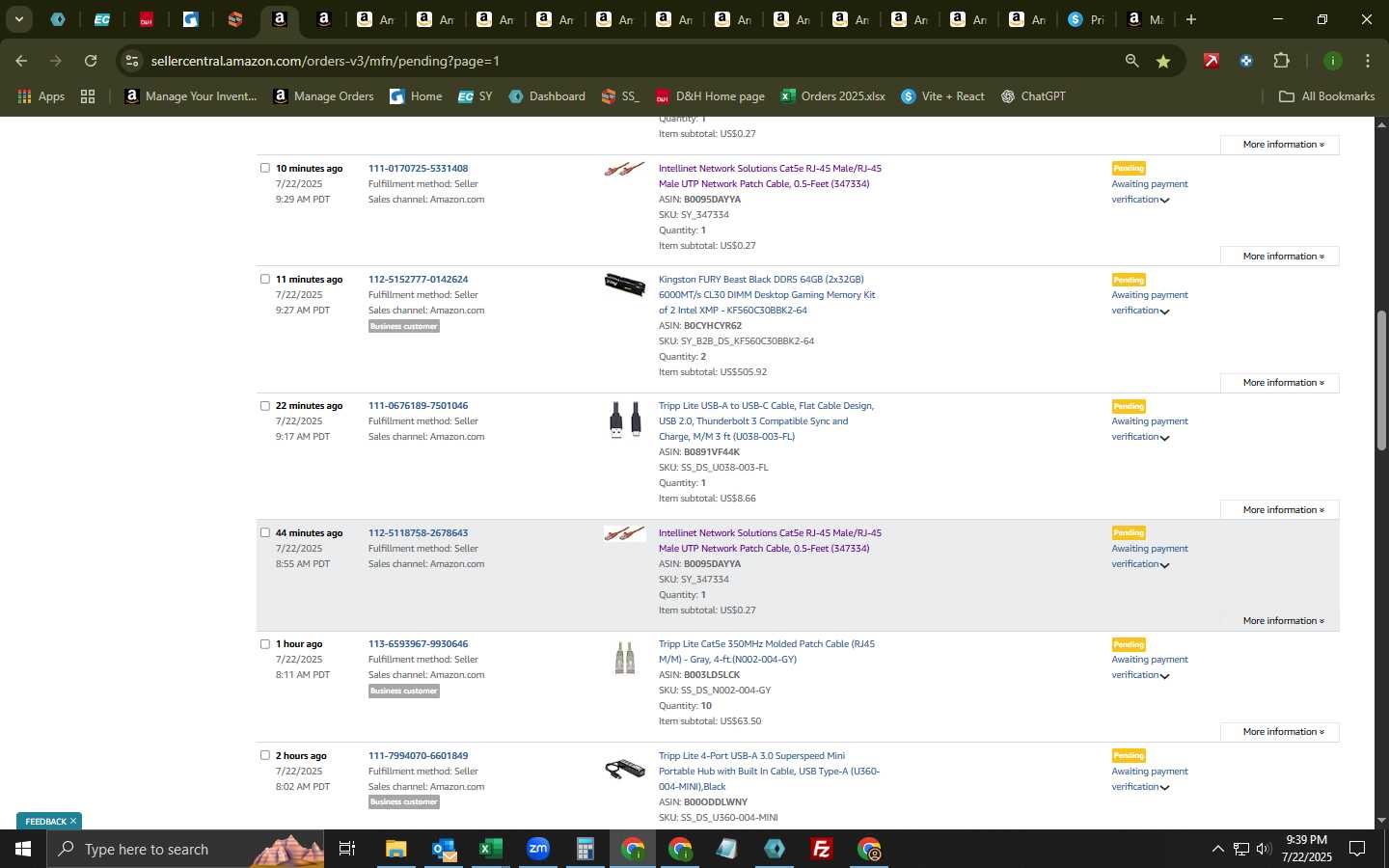Image resolution: width=1389 pixels, height=868 pixels.
Task: Close the FEEDBACK widget
Action: pos(73,822)
